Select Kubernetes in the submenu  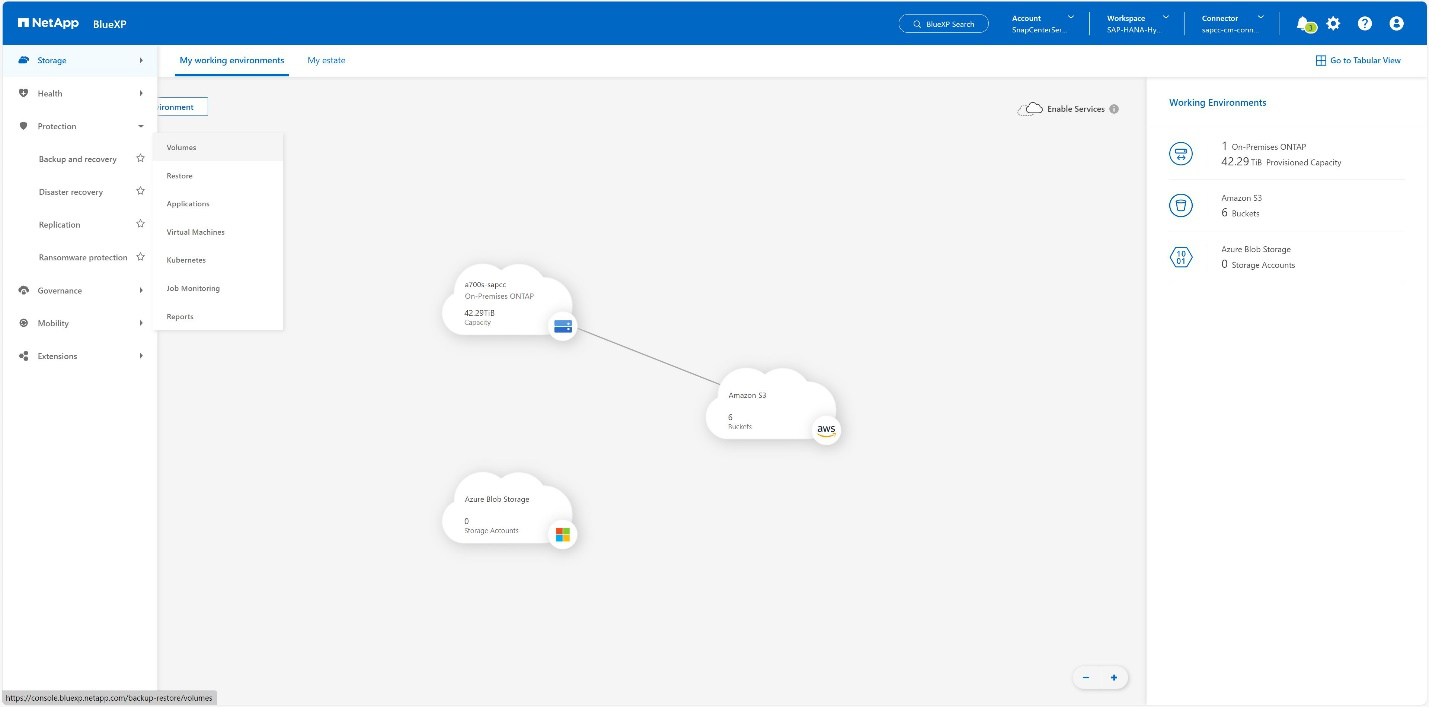tap(218, 260)
